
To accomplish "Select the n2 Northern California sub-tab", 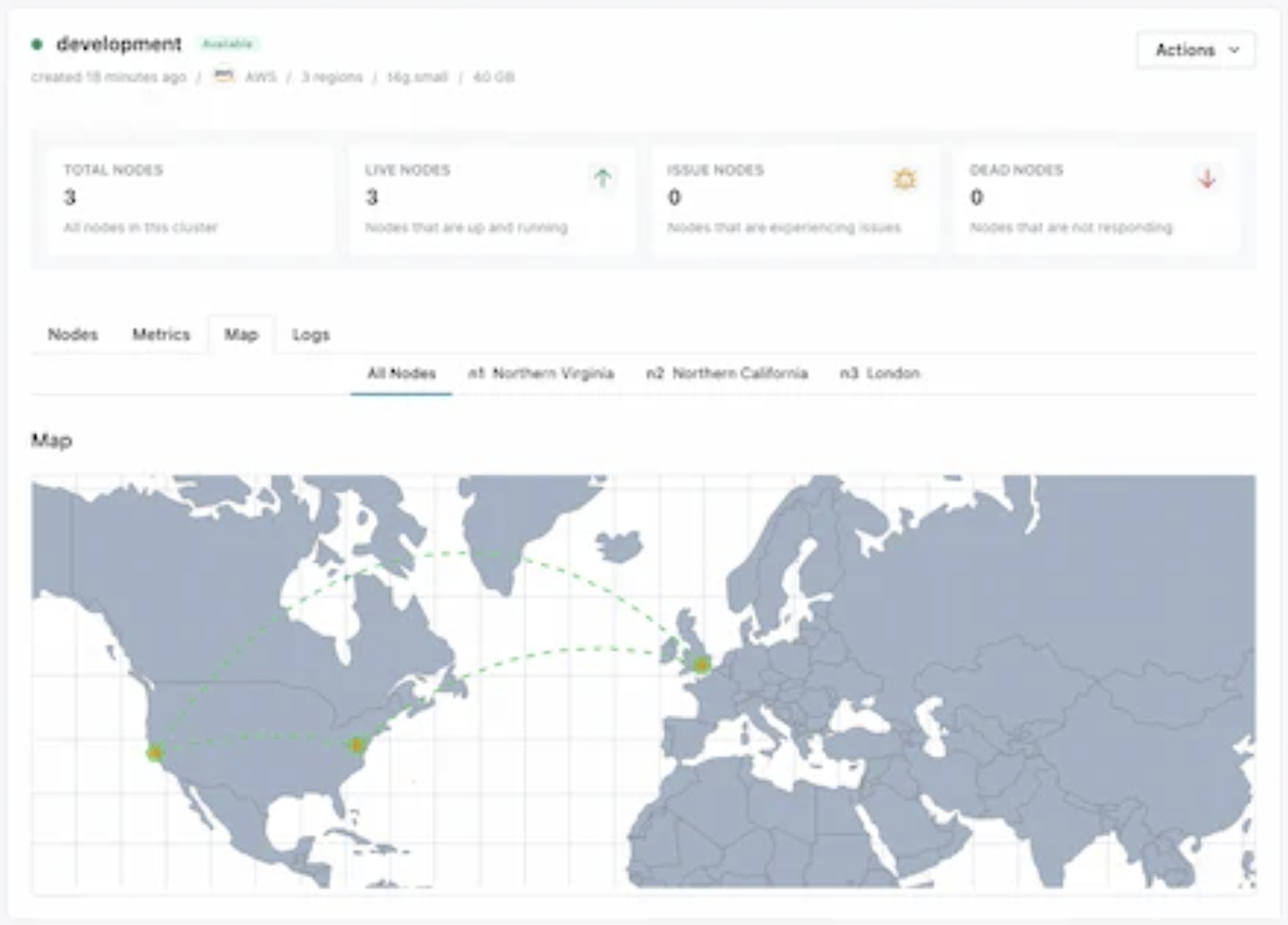I will click(x=727, y=374).
